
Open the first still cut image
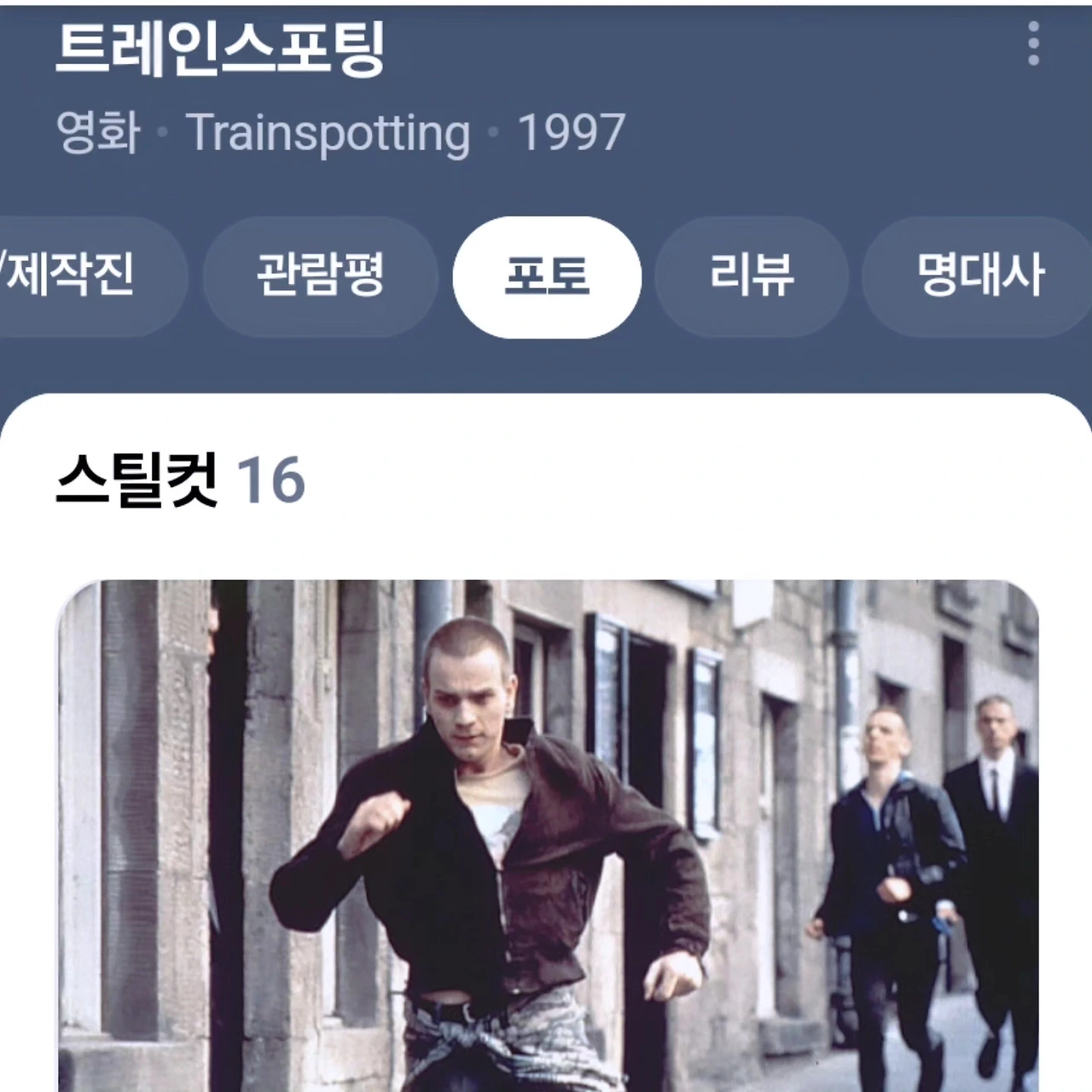click(x=549, y=836)
